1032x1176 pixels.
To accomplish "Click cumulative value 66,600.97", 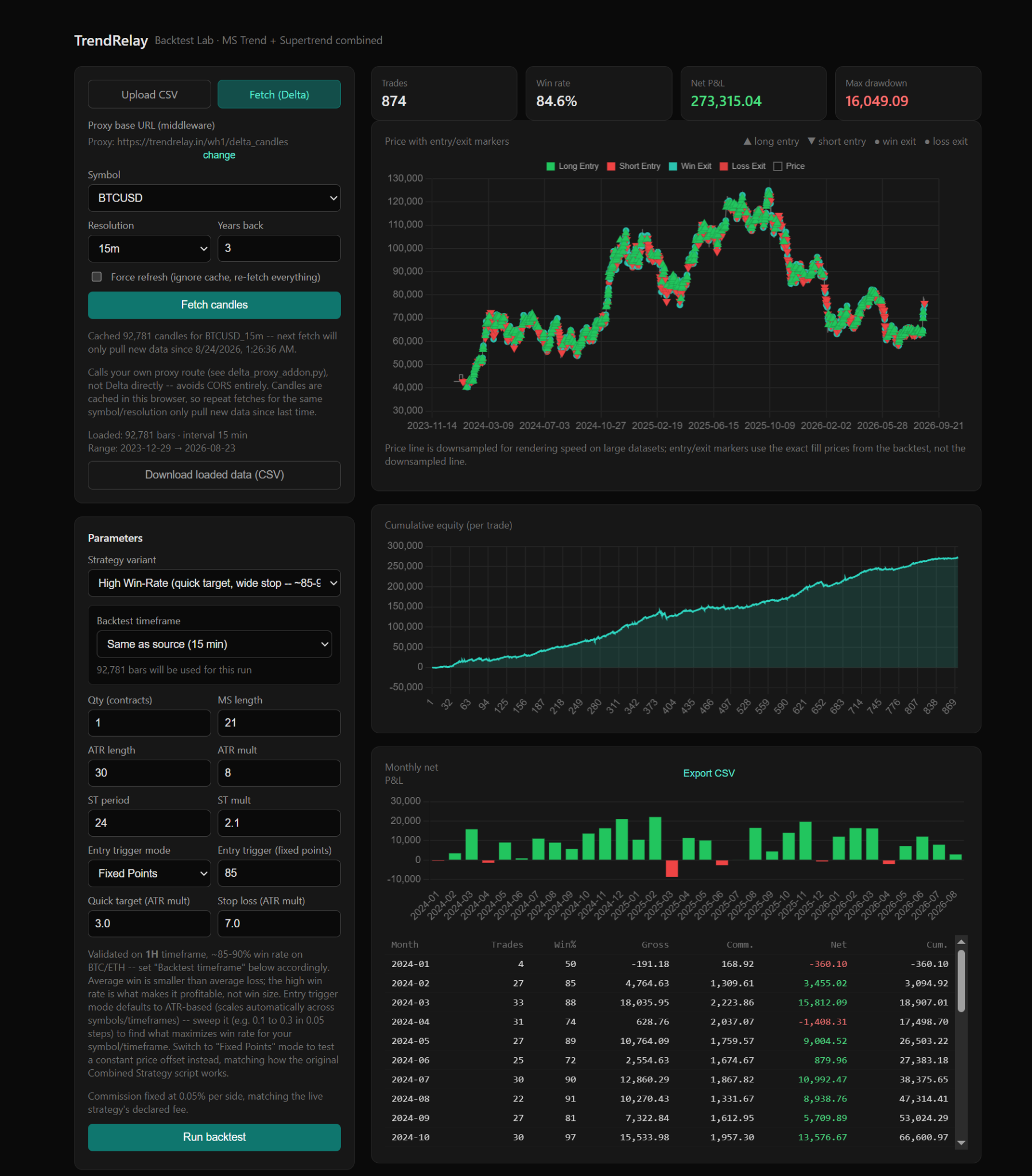I will click(924, 1137).
